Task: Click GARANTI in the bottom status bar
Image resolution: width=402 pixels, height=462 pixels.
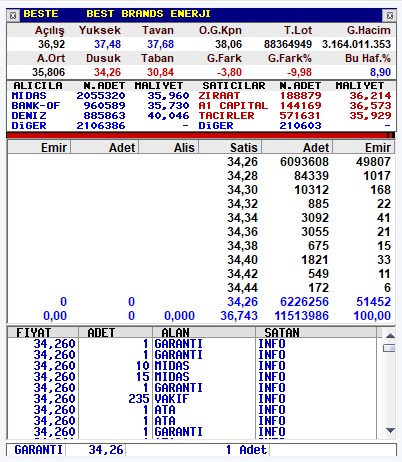Action: coord(38,450)
